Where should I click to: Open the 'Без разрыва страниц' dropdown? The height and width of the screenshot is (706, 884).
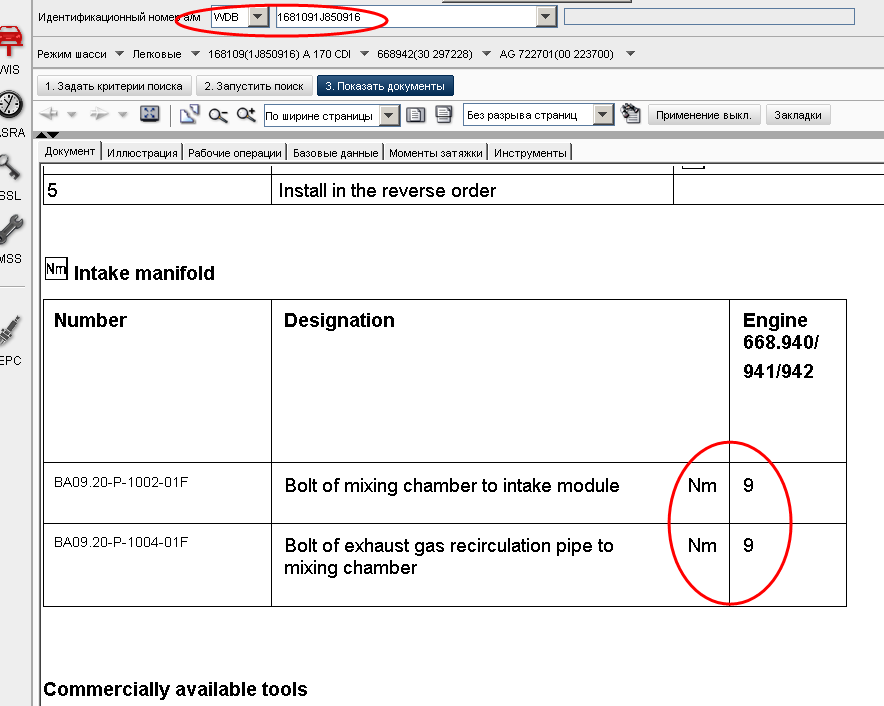603,115
